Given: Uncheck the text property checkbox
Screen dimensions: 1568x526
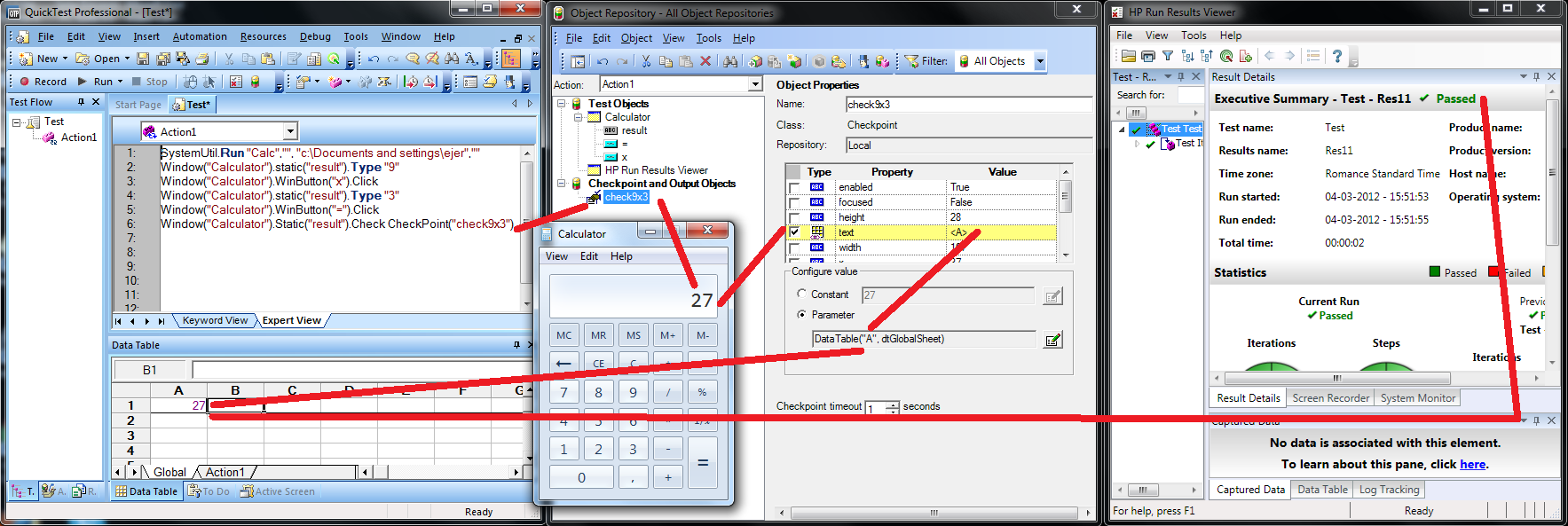Looking at the screenshot, I should point(793,232).
